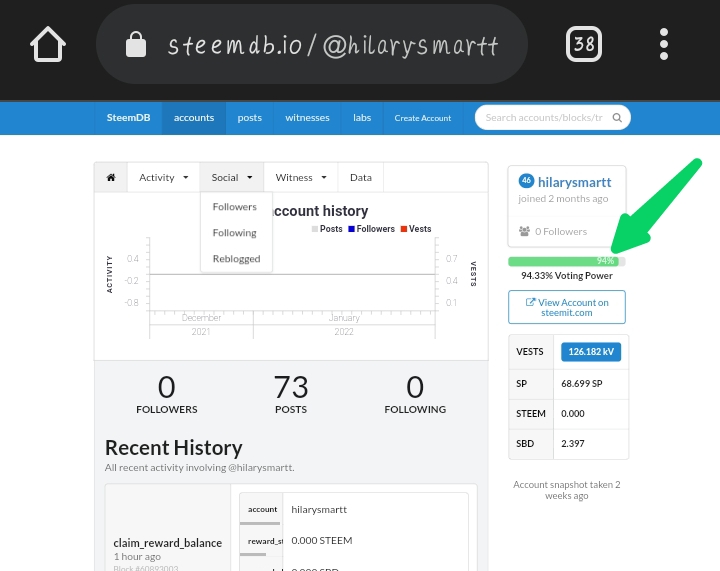This screenshot has height=571, width=720.
Task: Click 68.699 SP value
Action: [582, 384]
